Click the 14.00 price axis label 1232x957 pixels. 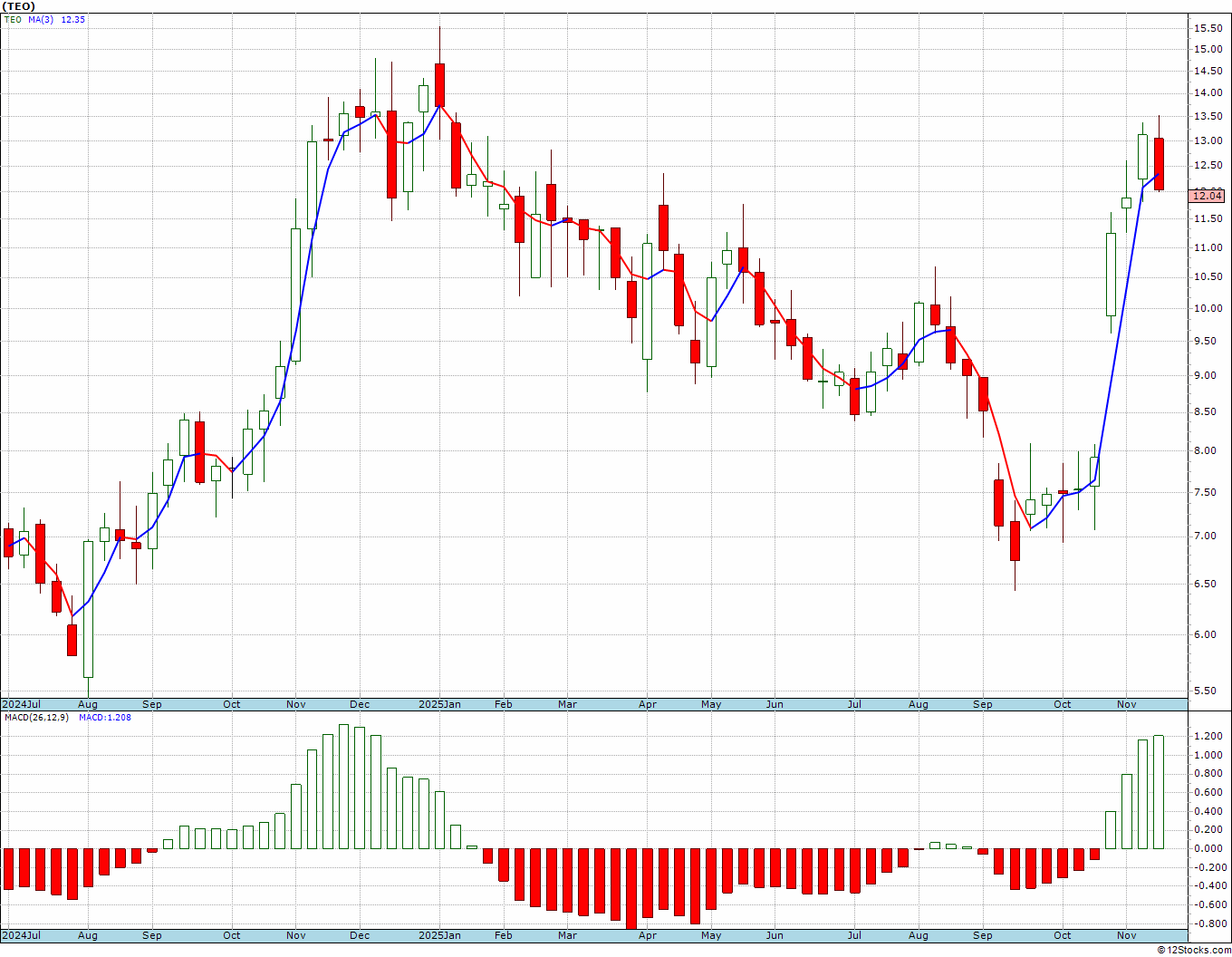(1208, 93)
